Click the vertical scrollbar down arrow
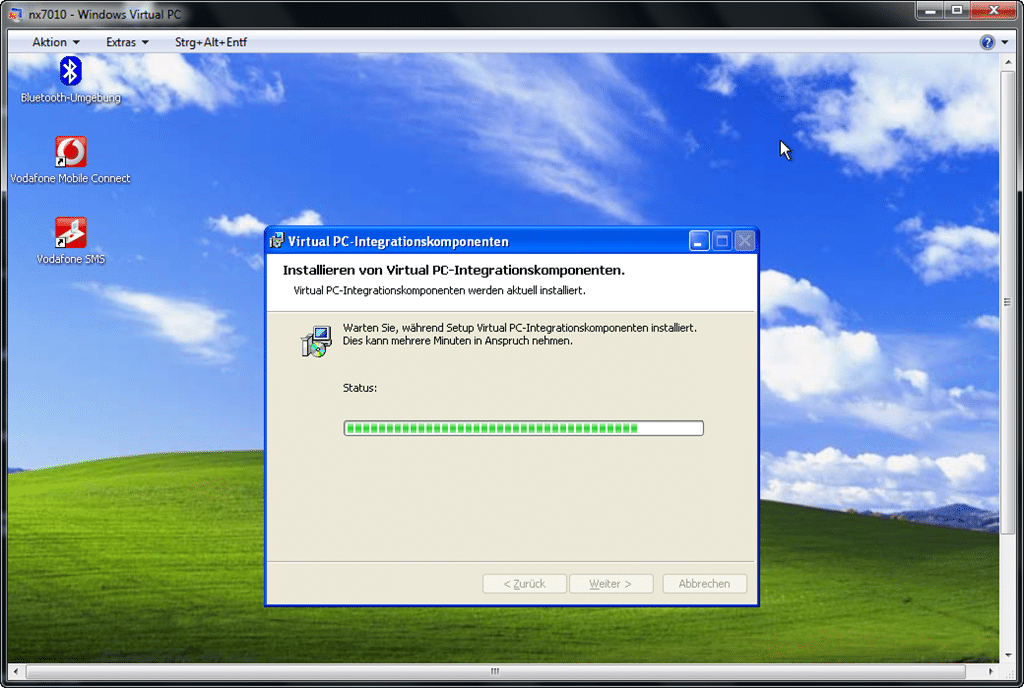Image resolution: width=1024 pixels, height=688 pixels. 1008,655
